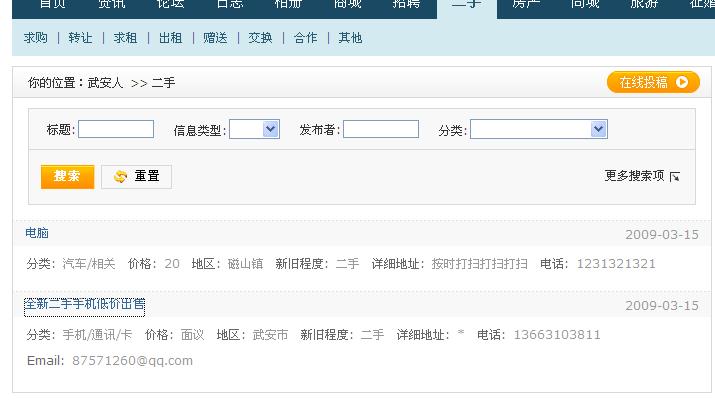Click the 二手 breadcrumb link
715x404 pixels.
[x=163, y=83]
